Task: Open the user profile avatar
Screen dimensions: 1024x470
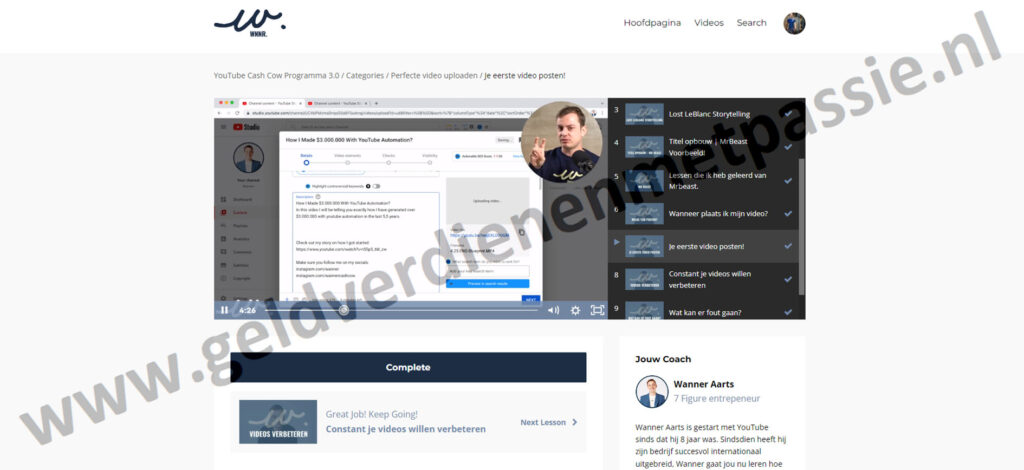Action: click(794, 23)
